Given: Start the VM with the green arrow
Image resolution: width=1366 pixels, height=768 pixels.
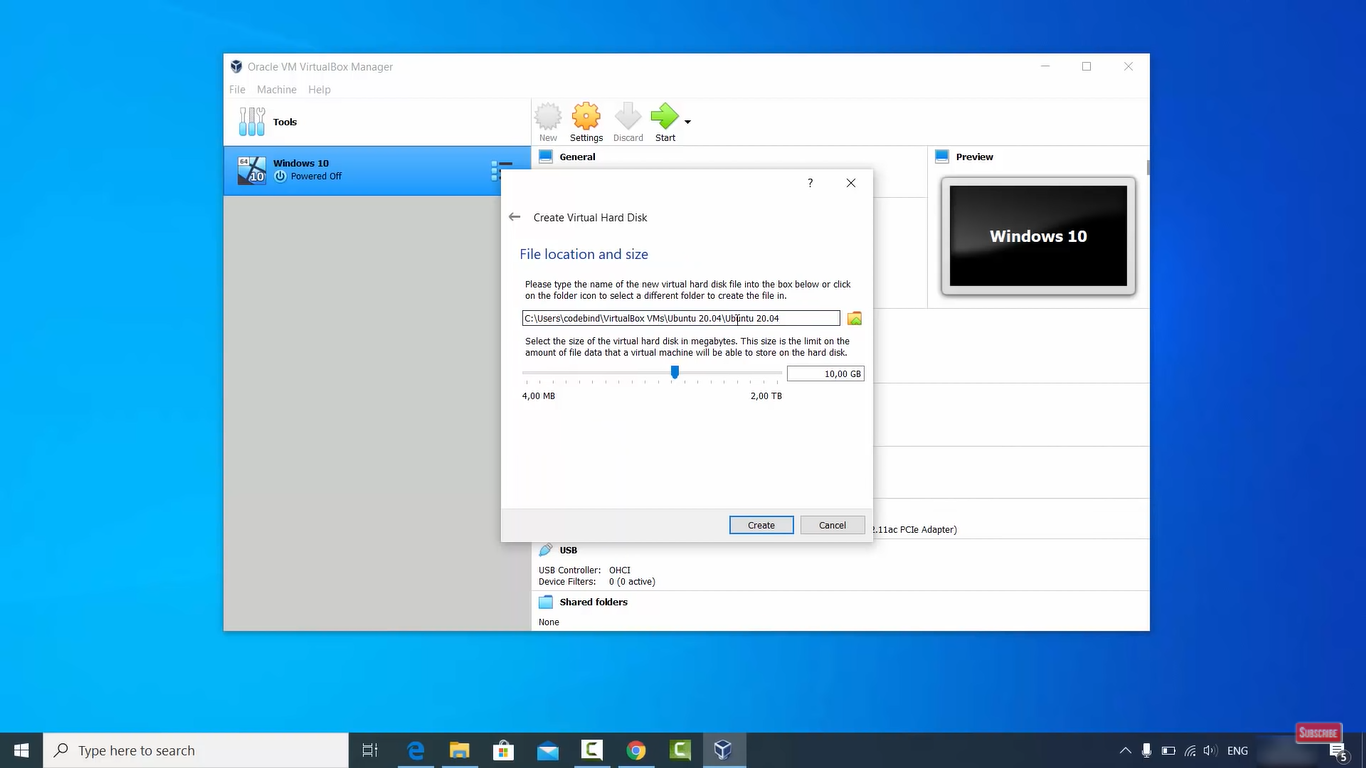Looking at the screenshot, I should pyautogui.click(x=665, y=122).
